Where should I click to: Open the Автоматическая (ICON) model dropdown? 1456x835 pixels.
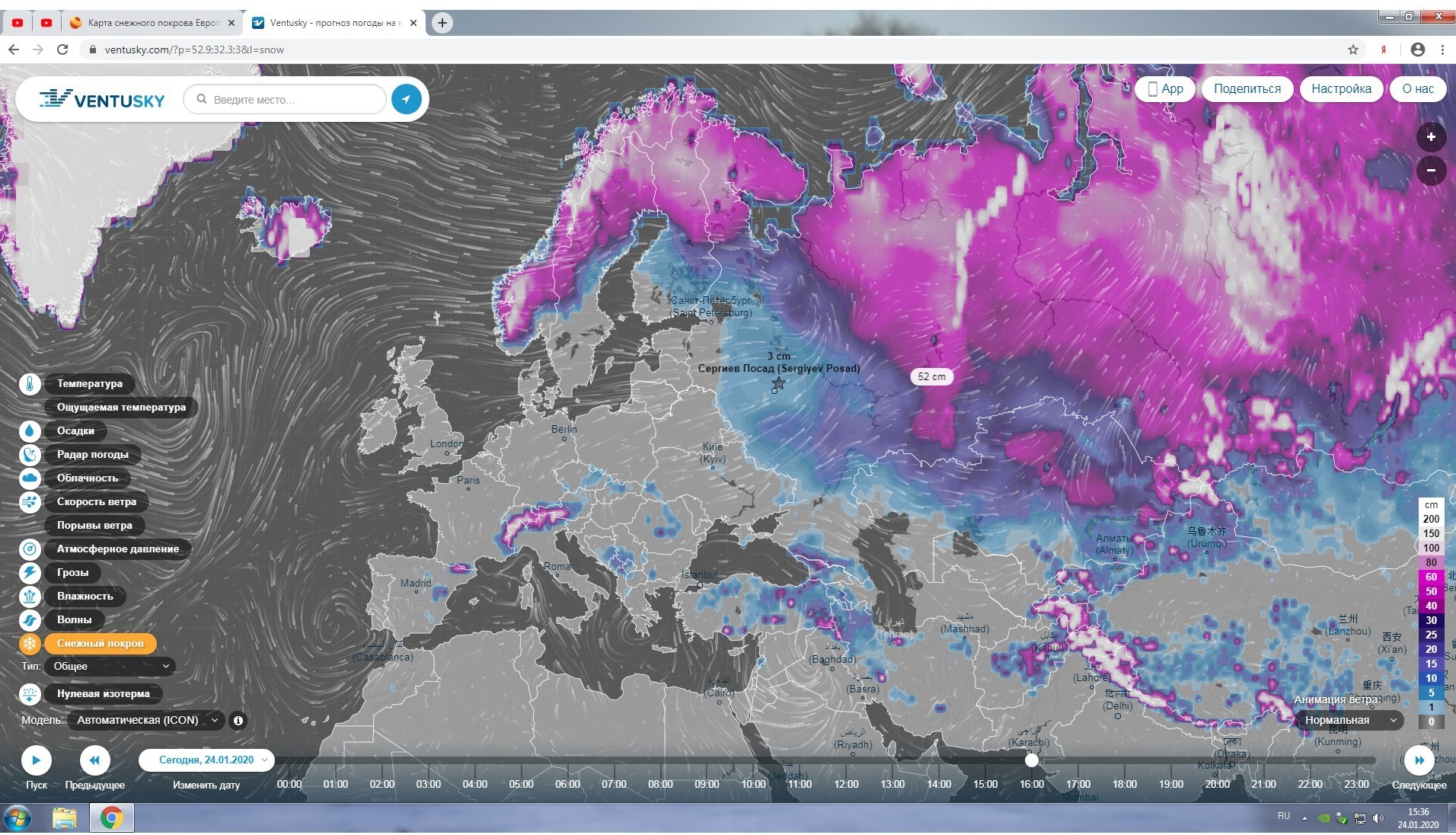[145, 721]
